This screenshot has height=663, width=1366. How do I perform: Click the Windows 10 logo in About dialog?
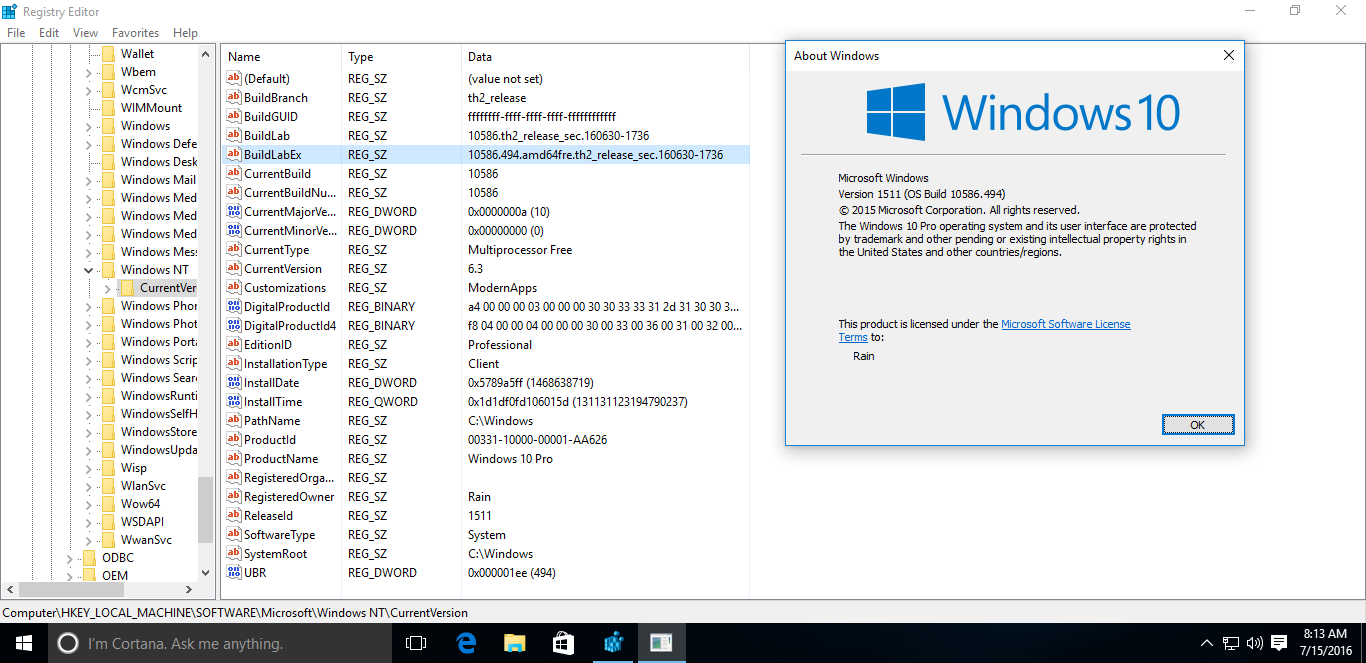point(898,111)
